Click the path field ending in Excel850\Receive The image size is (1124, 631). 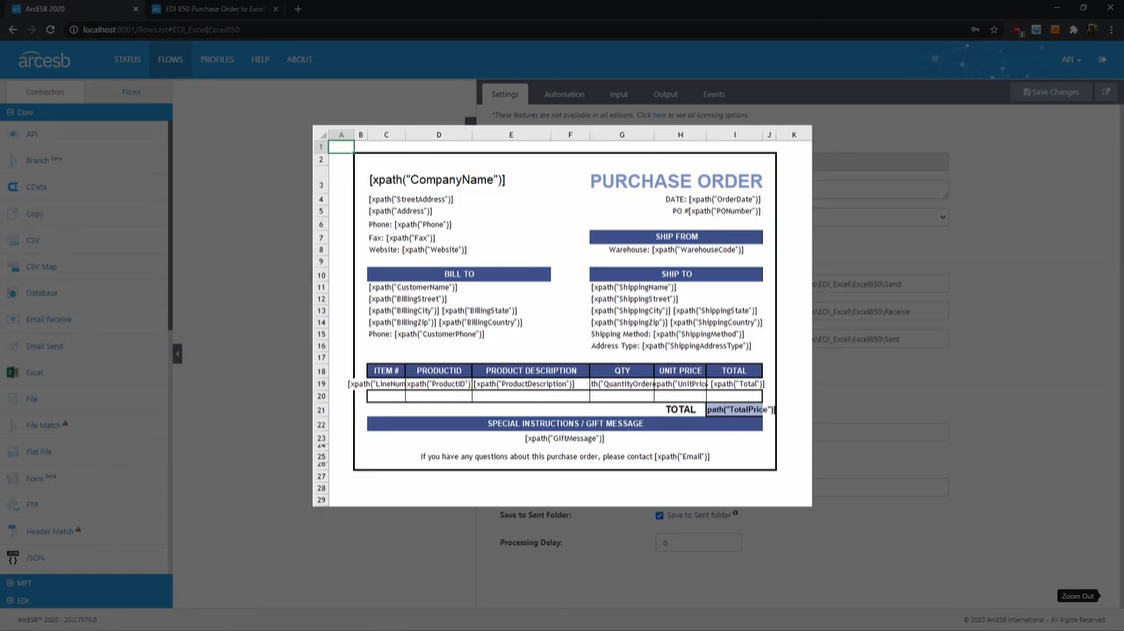(x=881, y=312)
